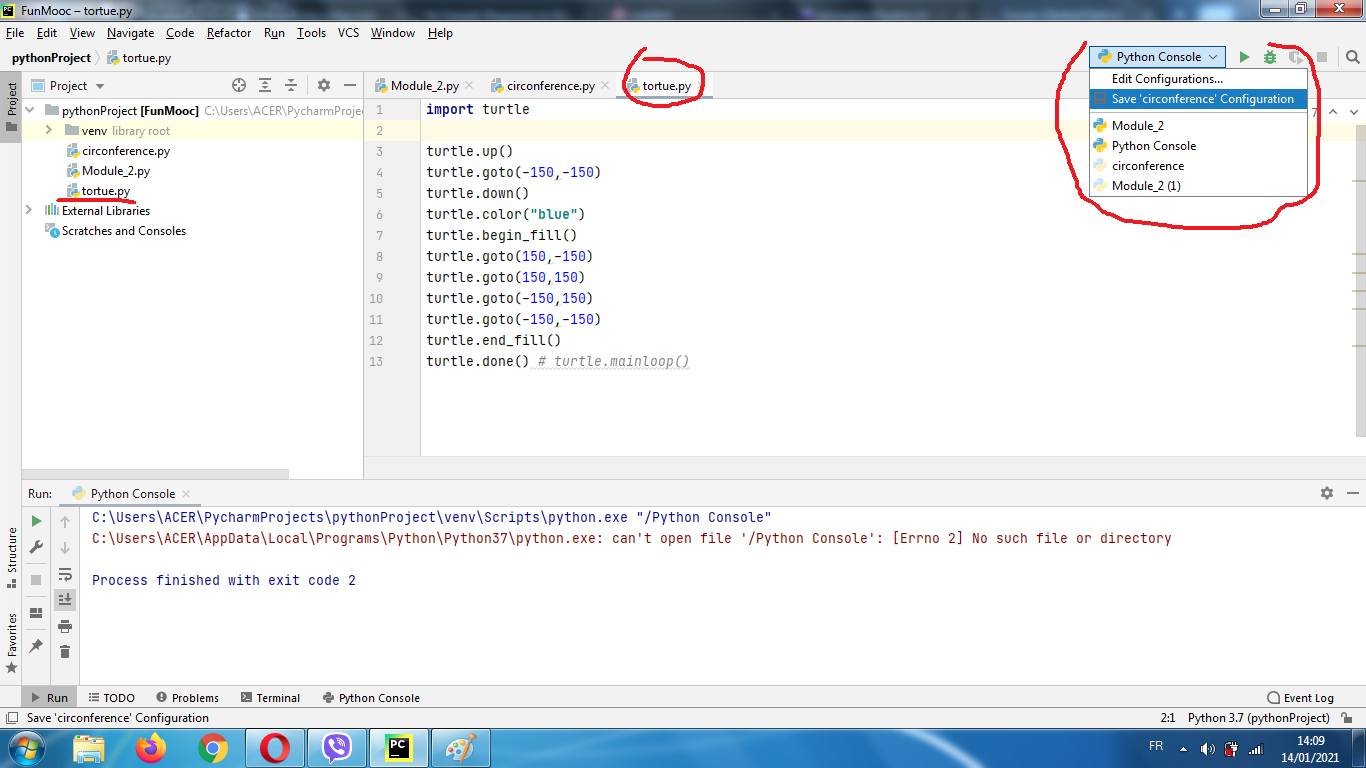Viewport: 1366px width, 768px height.
Task: Hide the Run tool window
Action: [x=1353, y=493]
